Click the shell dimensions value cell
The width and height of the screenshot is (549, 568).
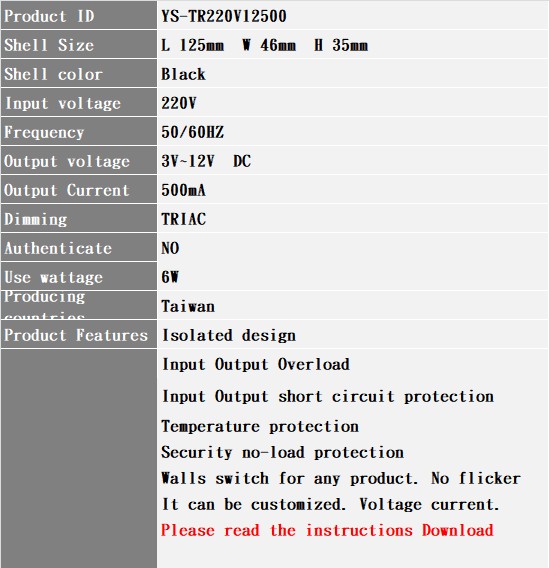click(353, 44)
